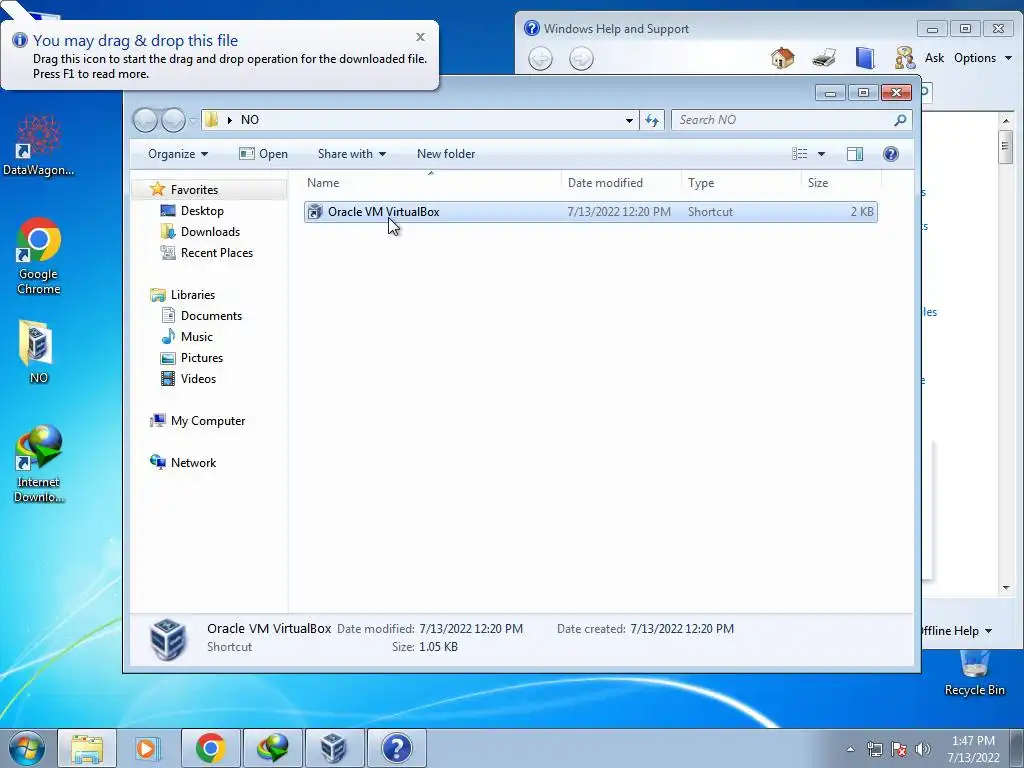Sort by the Date modified column header
Screen dimensions: 1024x768
(621, 183)
